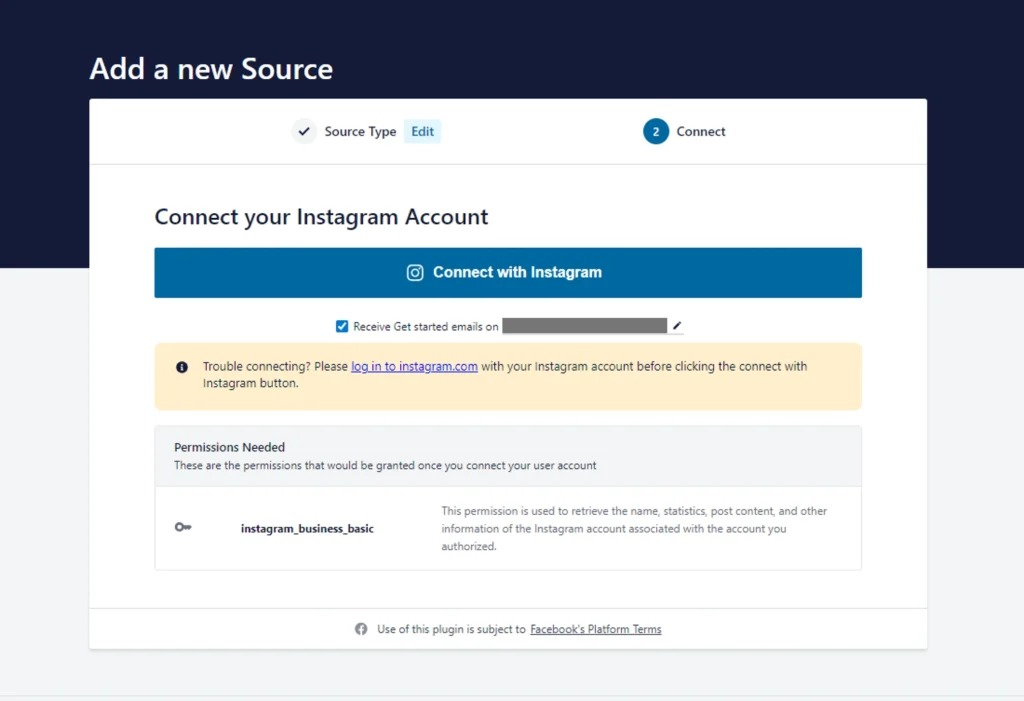
Task: Open the Facebook's Platform Terms link
Action: pos(595,630)
